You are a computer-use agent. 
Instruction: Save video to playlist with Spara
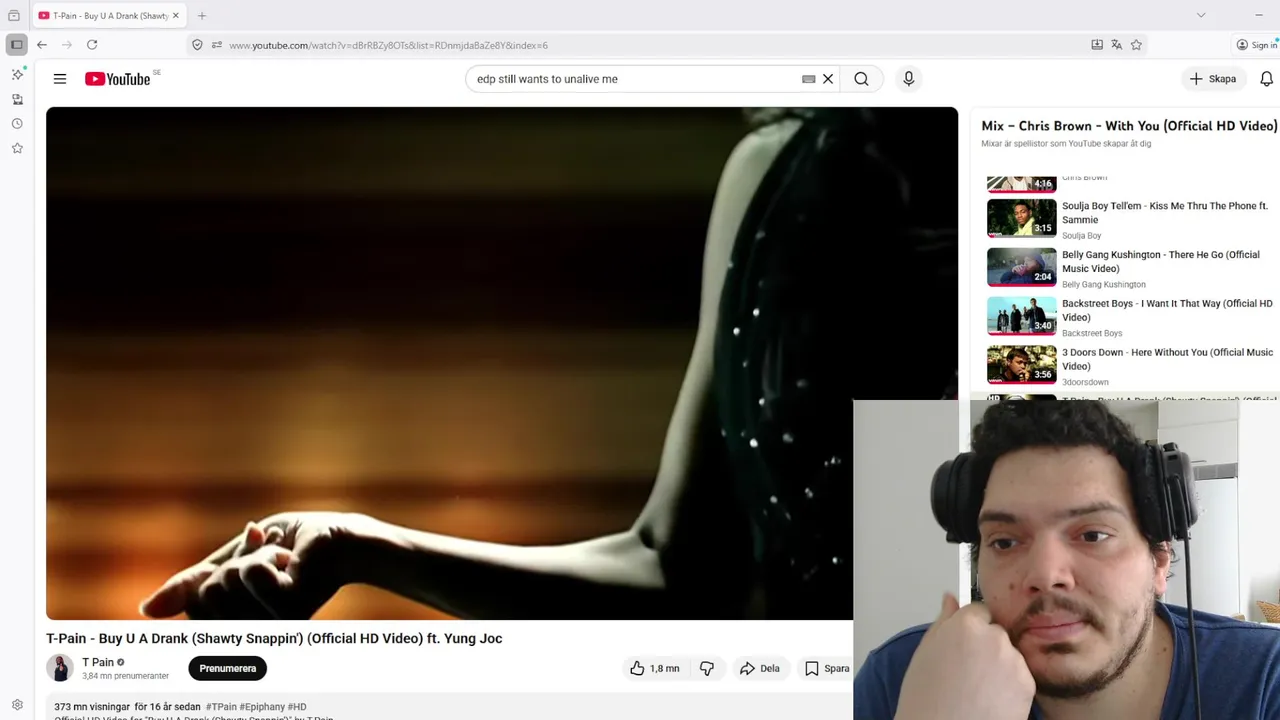(x=827, y=668)
